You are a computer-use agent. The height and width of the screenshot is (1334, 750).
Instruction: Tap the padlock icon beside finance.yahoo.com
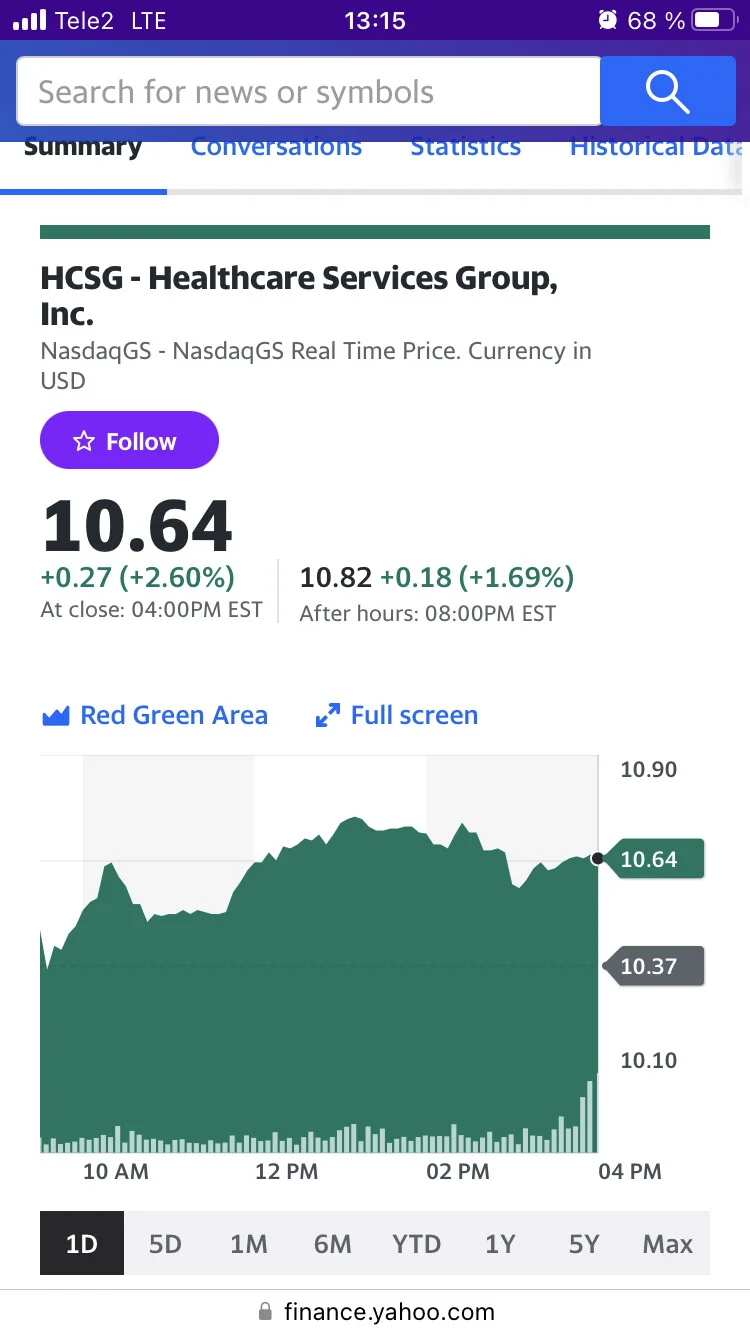point(265,1311)
